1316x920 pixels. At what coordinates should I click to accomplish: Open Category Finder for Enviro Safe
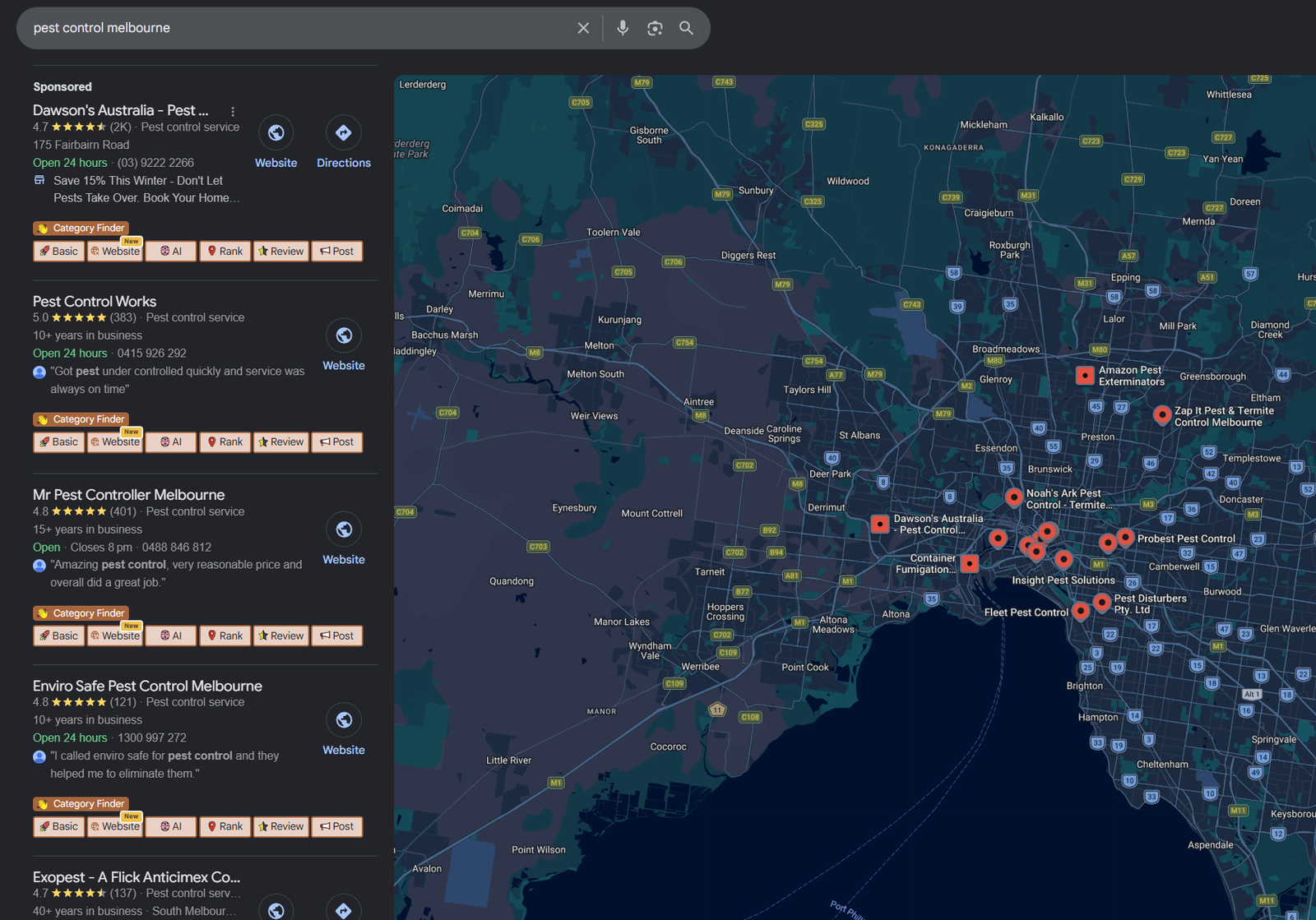[x=81, y=804]
